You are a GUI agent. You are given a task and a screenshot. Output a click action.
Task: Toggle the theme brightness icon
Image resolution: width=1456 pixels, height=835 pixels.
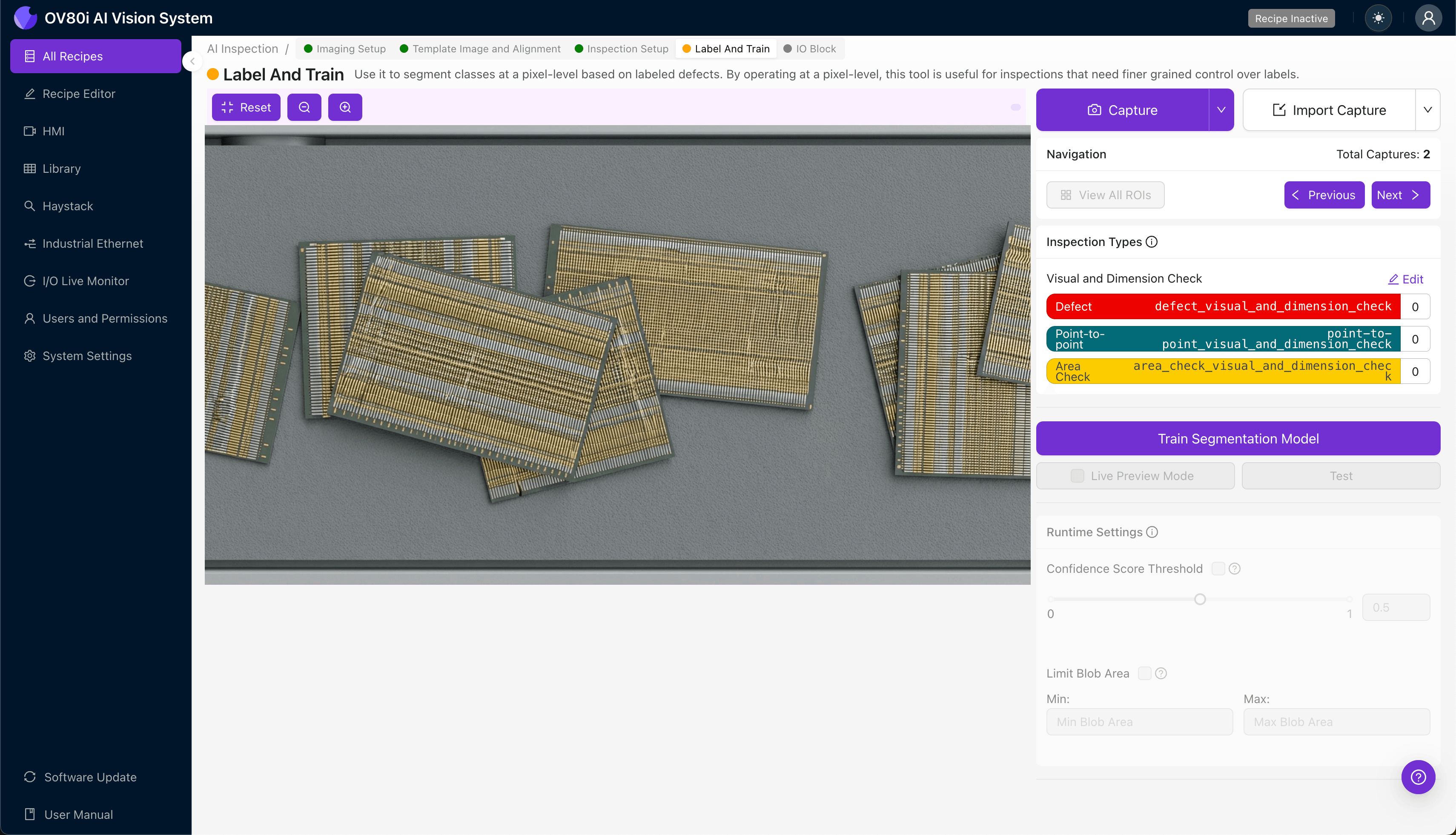(1379, 18)
